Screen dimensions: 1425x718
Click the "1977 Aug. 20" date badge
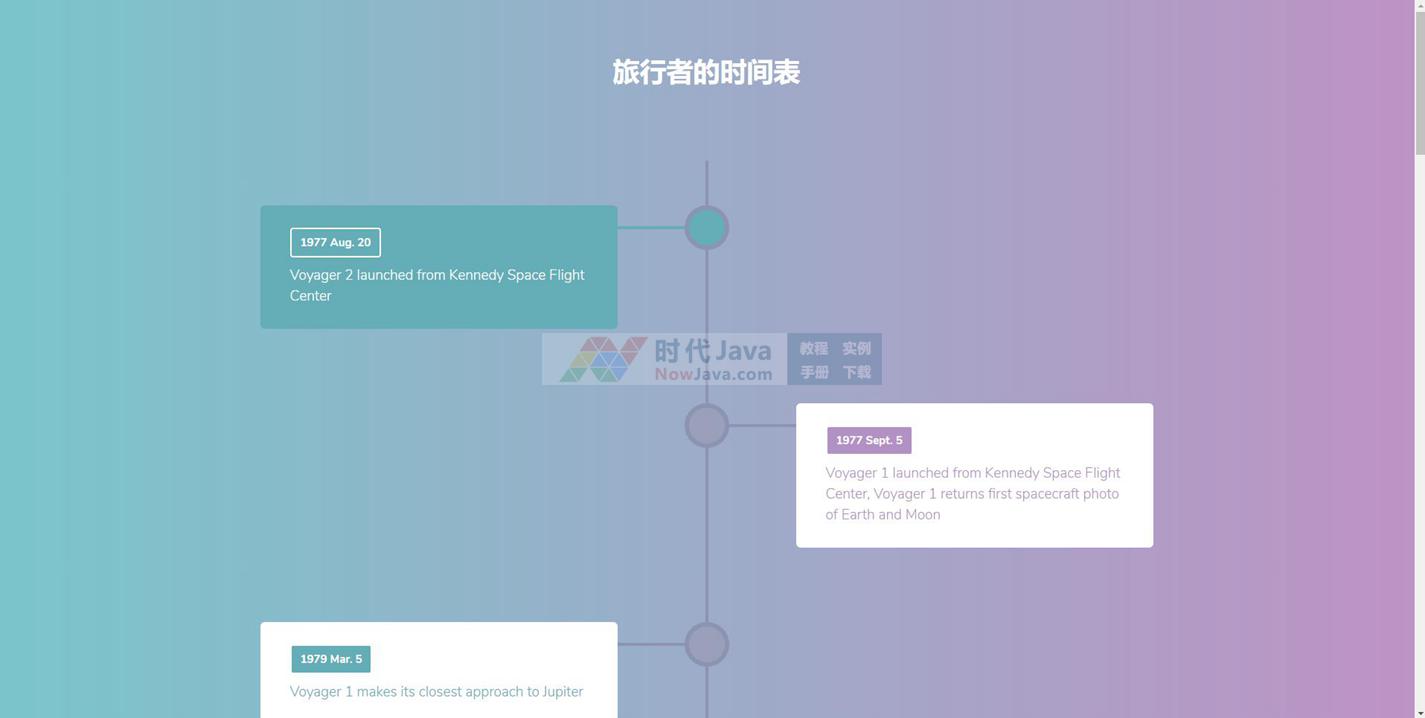click(335, 242)
